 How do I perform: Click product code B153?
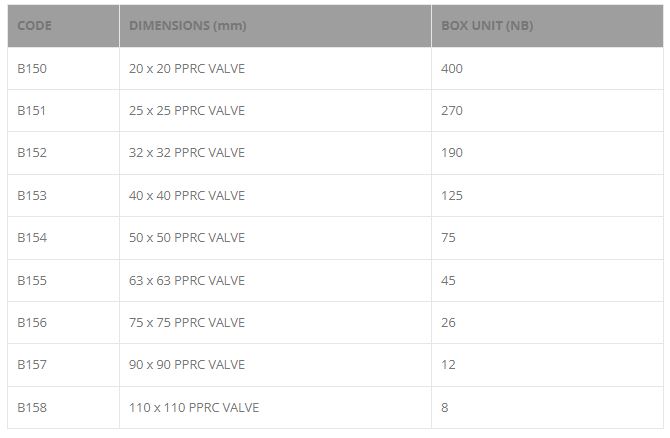32,195
